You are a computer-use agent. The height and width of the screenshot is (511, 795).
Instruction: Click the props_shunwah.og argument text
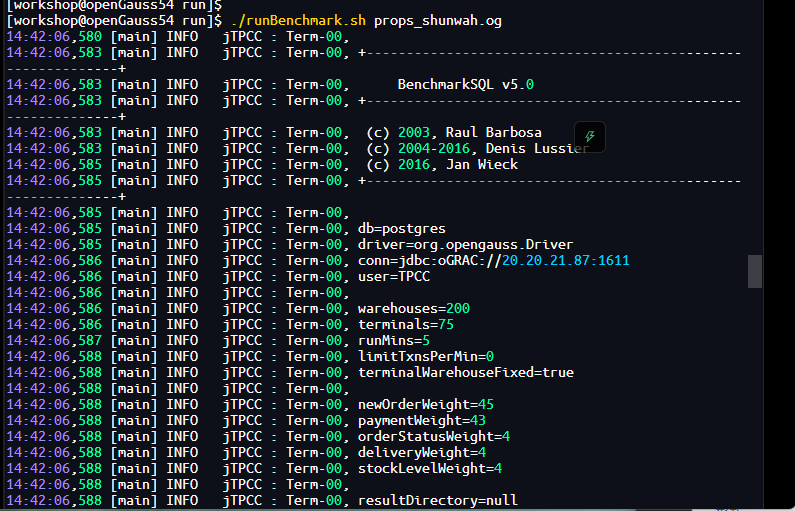coord(438,21)
